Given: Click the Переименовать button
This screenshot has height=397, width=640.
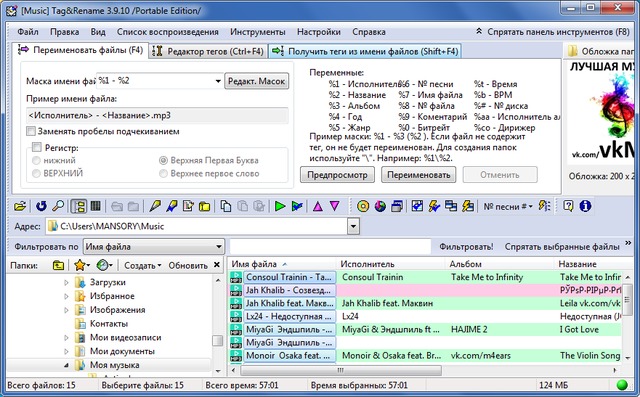Looking at the screenshot, I should [x=418, y=175].
